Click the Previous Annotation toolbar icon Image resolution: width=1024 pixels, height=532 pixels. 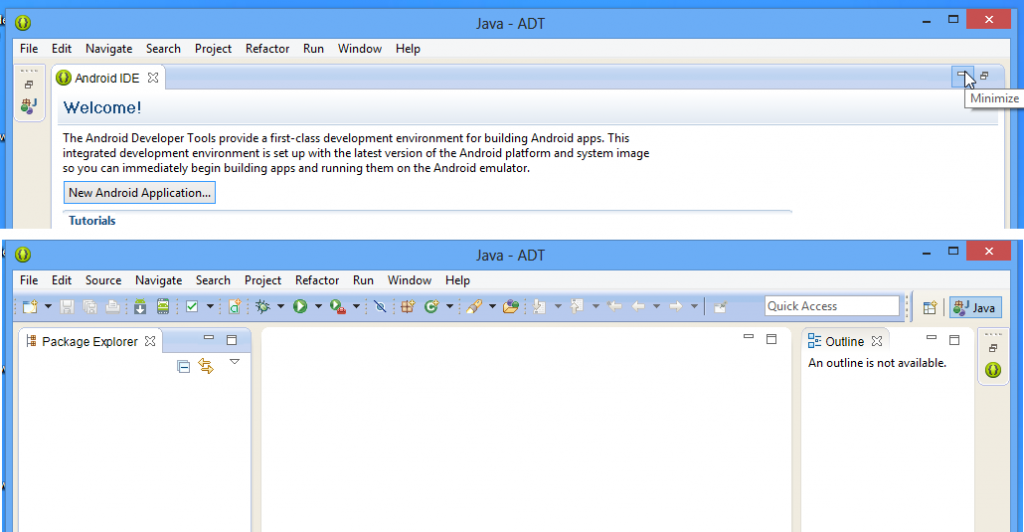[577, 306]
